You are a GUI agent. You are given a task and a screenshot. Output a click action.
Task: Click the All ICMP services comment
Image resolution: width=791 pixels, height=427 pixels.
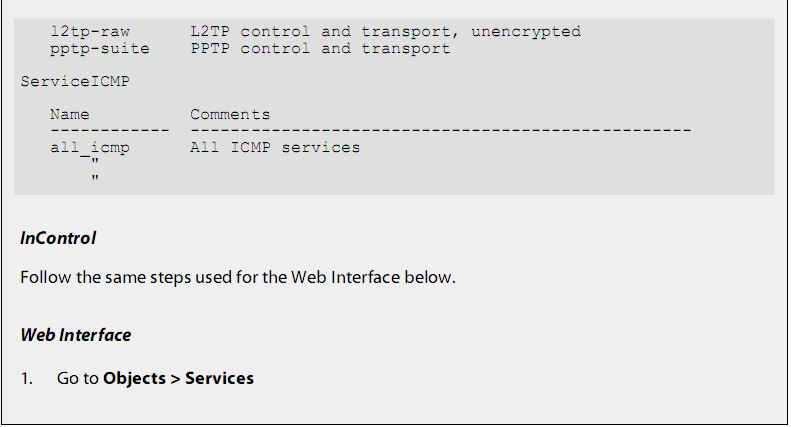[275, 147]
